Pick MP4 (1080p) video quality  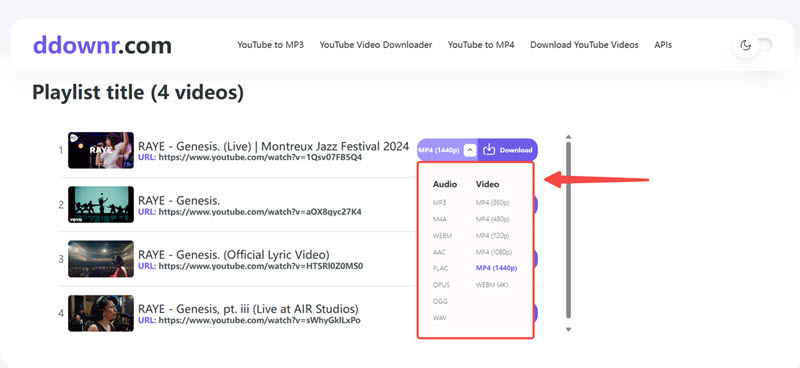tap(494, 252)
